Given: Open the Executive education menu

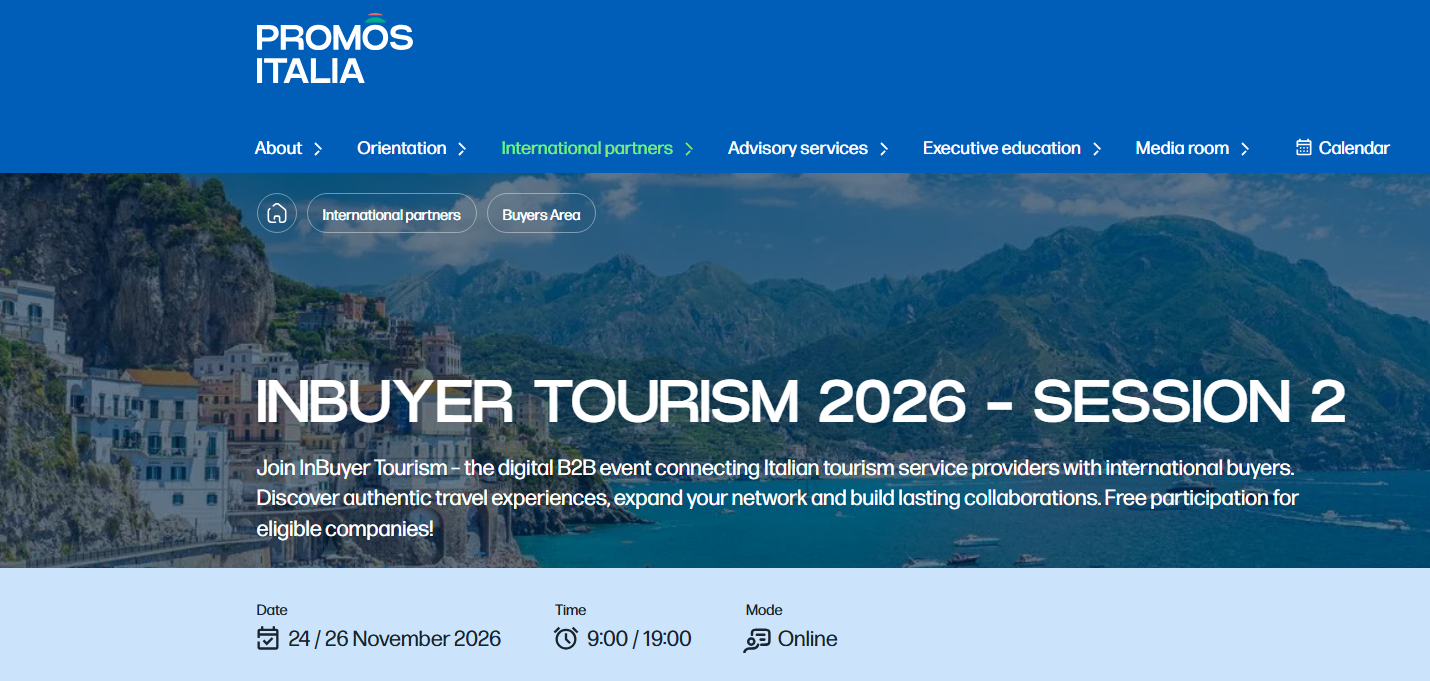Looking at the screenshot, I should pos(1002,148).
